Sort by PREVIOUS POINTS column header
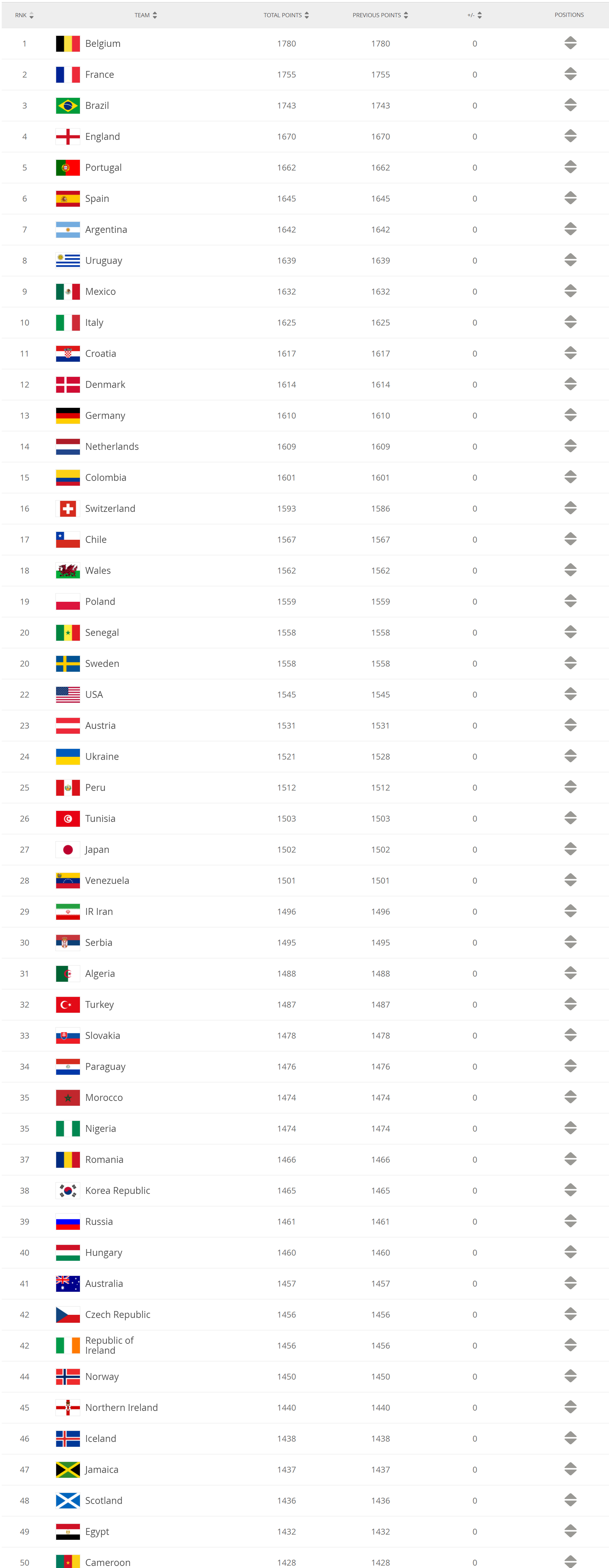This screenshot has height=1568, width=609. 380,15
